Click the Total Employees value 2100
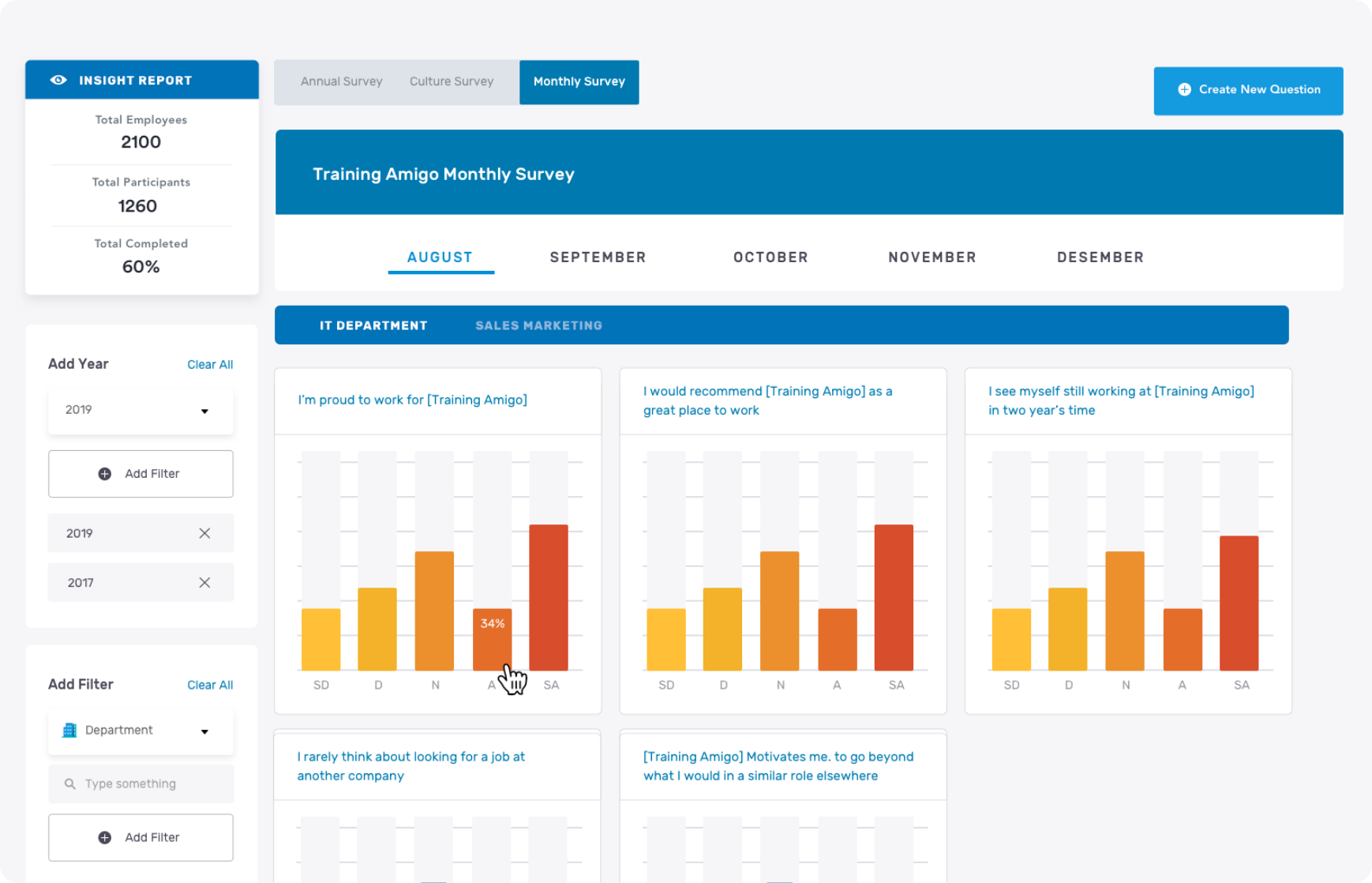The width and height of the screenshot is (1372, 883). (x=141, y=142)
